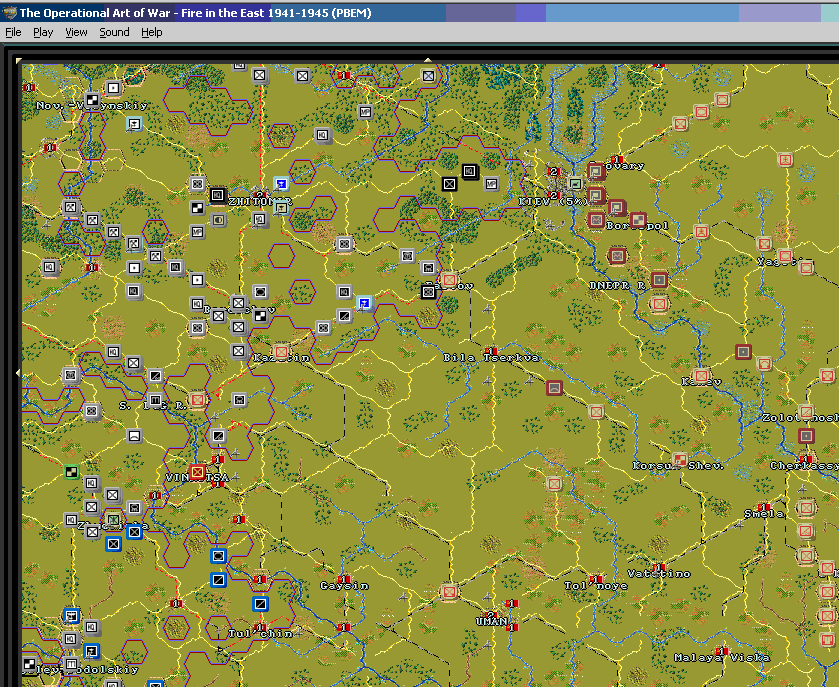Open the View menu
This screenshot has width=839, height=688.
[x=76, y=33]
